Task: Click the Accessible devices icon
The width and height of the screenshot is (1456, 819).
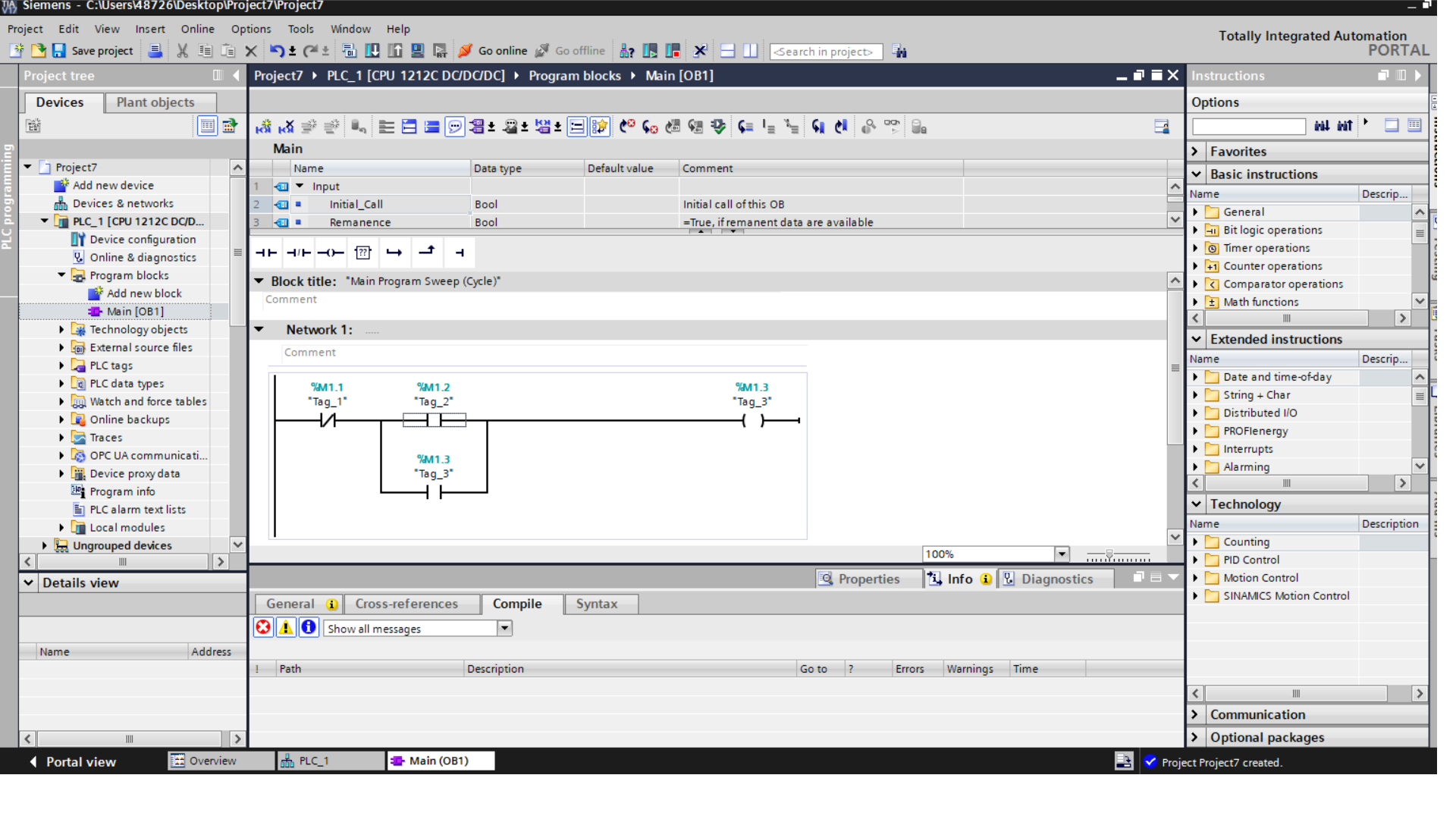Action: pos(626,51)
